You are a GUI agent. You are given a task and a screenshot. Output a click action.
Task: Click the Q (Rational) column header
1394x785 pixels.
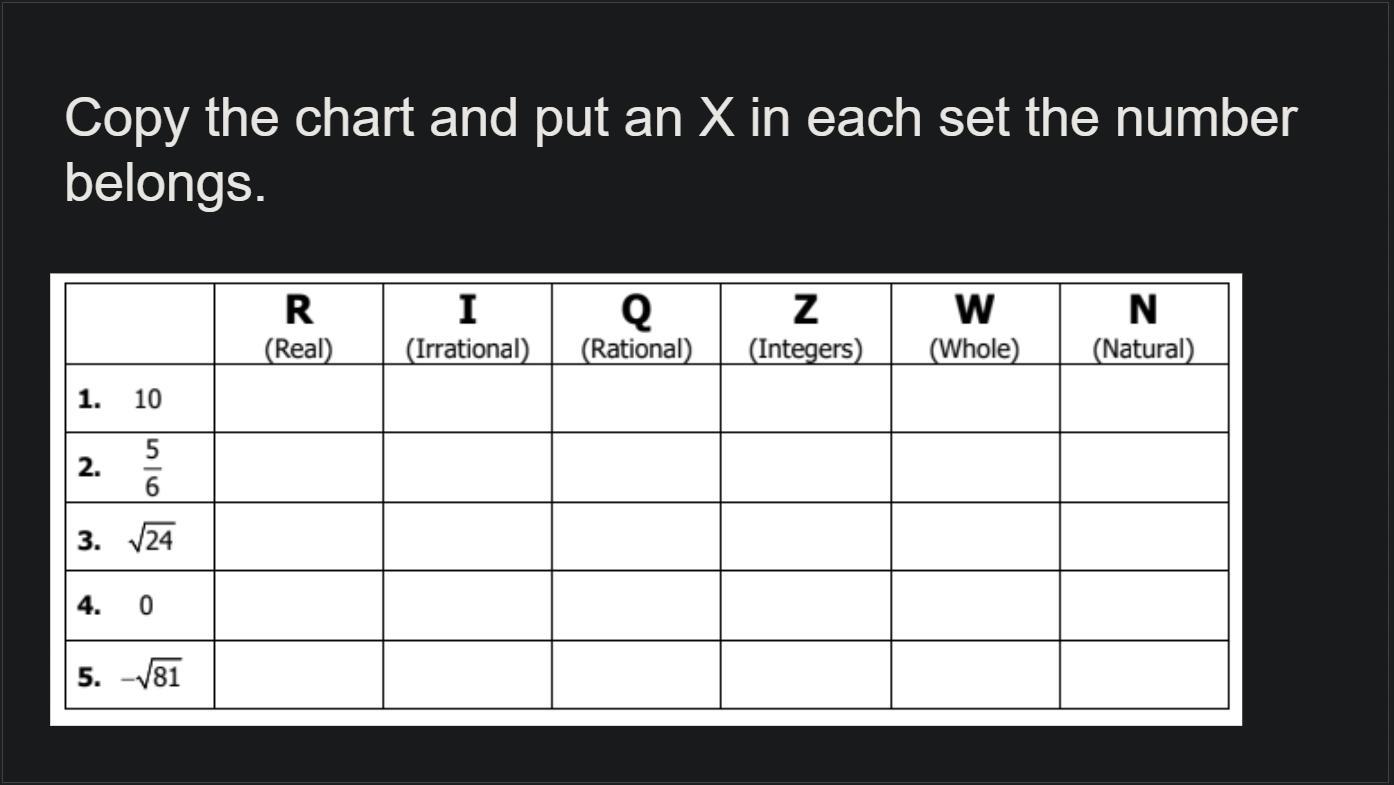(x=636, y=324)
